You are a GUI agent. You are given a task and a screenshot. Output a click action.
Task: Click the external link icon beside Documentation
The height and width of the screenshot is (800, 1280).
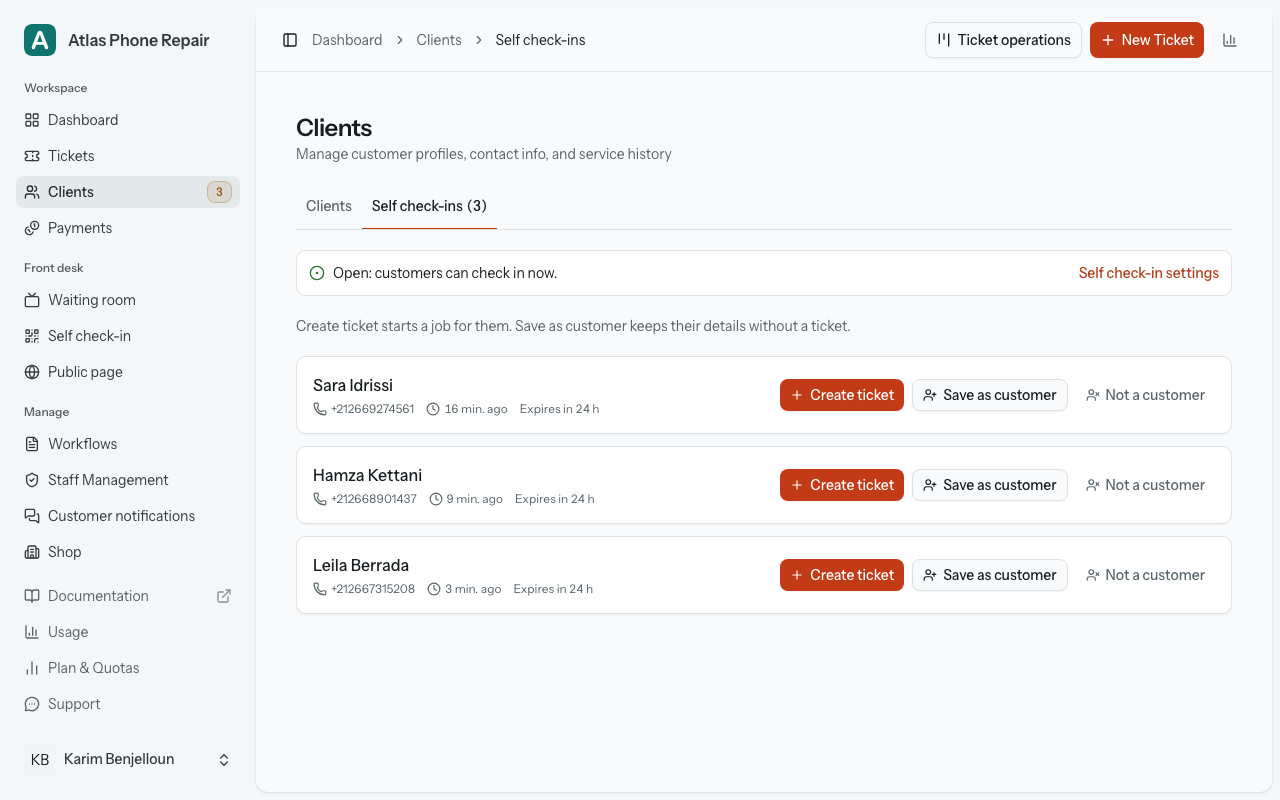tap(224, 596)
